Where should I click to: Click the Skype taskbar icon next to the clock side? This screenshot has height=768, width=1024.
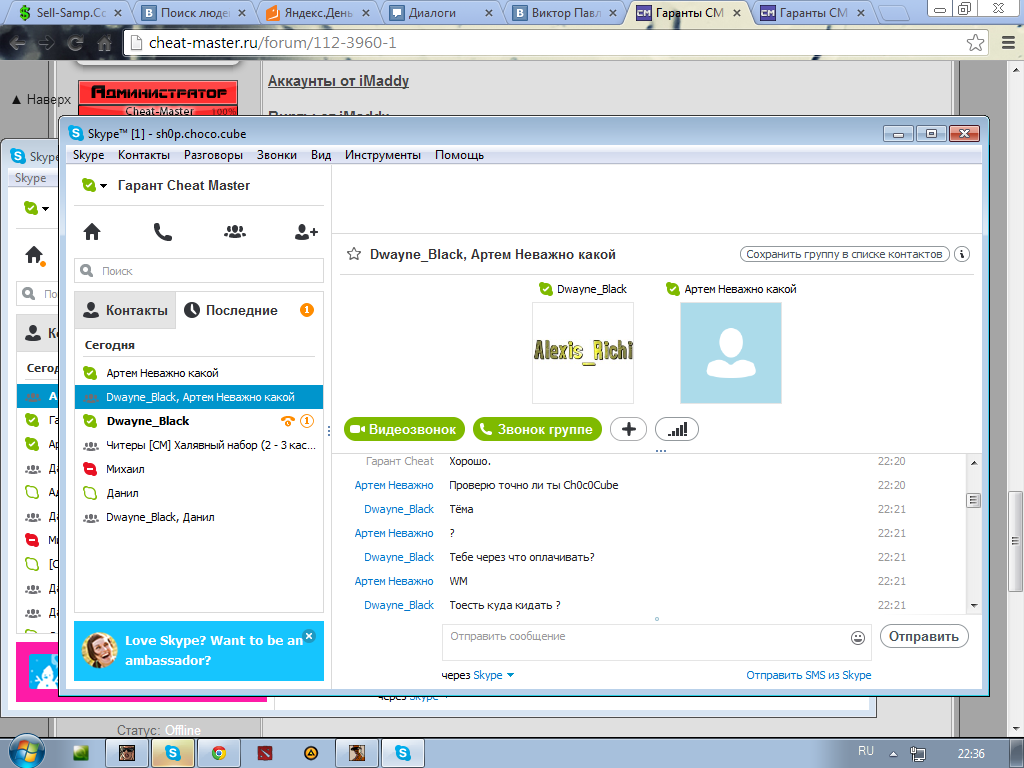[403, 753]
